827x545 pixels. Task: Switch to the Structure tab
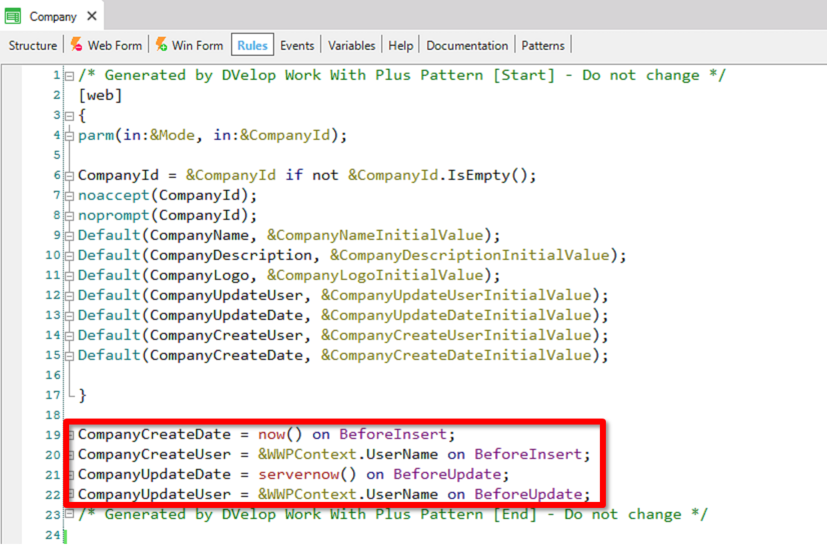(33, 45)
